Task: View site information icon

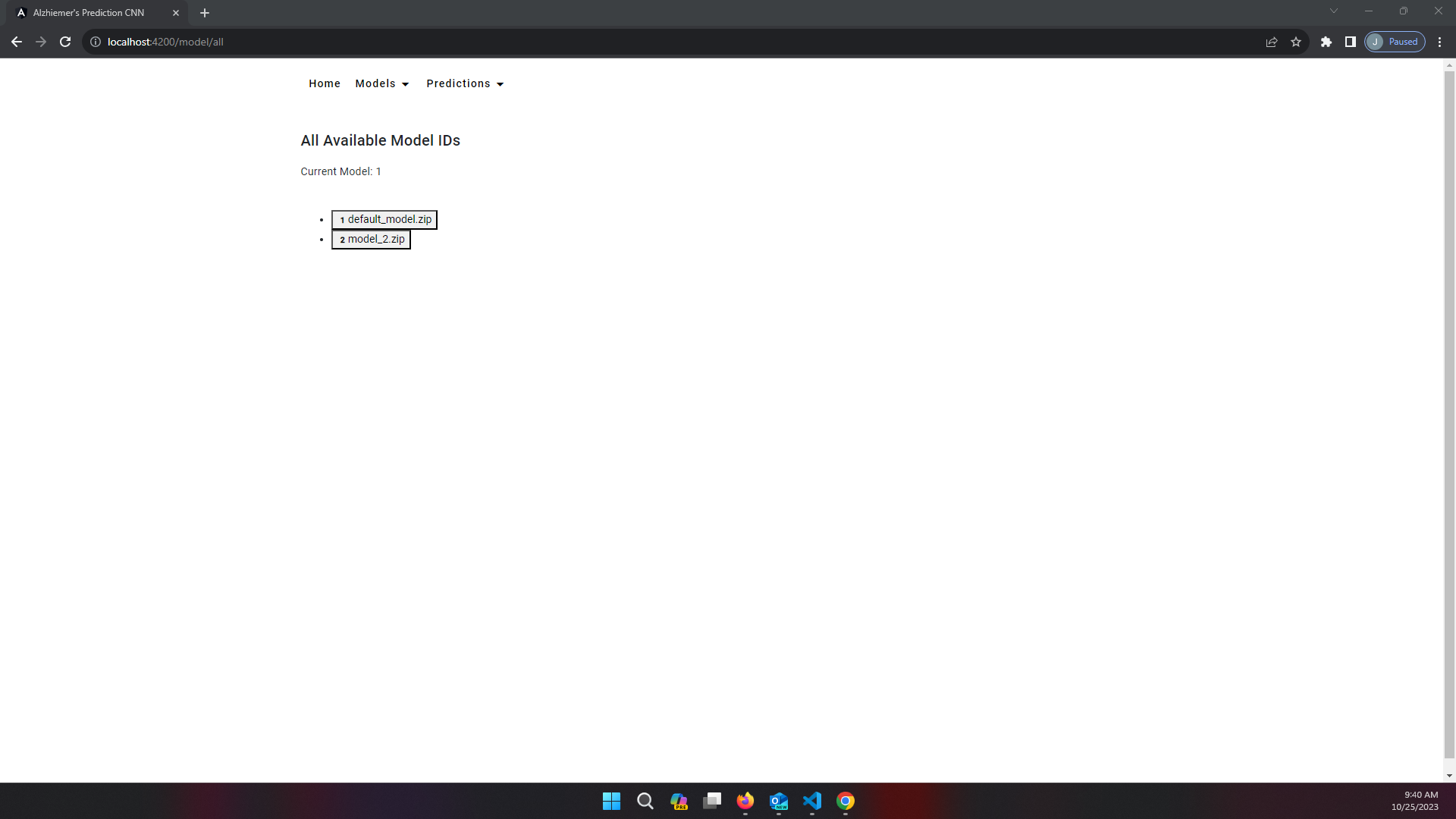Action: 96,42
